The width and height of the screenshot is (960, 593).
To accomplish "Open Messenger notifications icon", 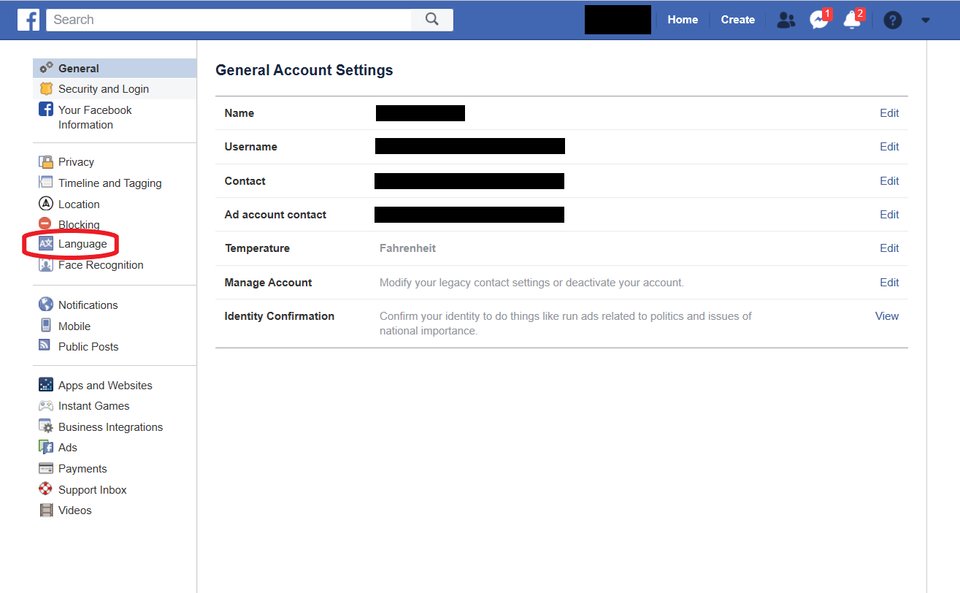I will pyautogui.click(x=819, y=20).
